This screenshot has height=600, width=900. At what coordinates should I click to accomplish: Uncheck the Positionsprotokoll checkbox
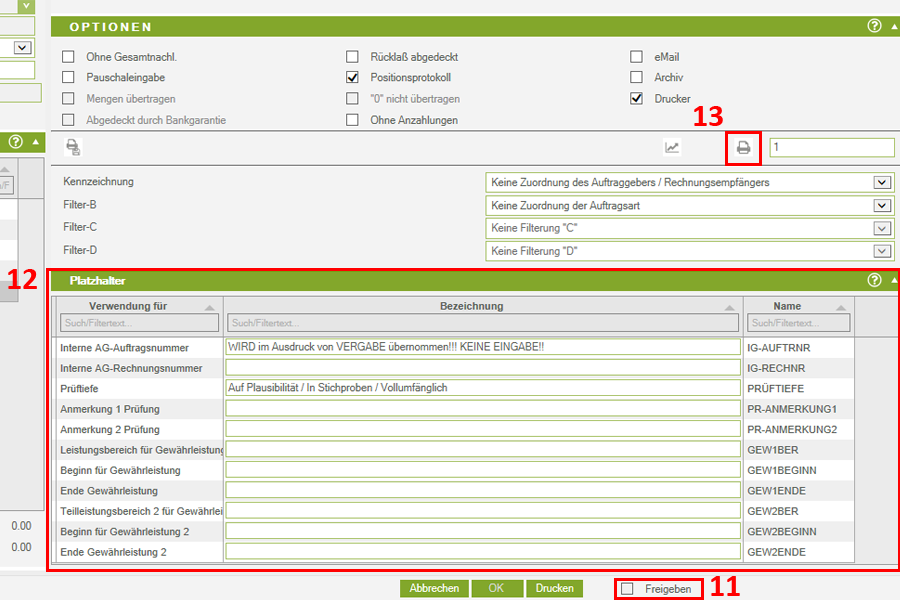352,77
